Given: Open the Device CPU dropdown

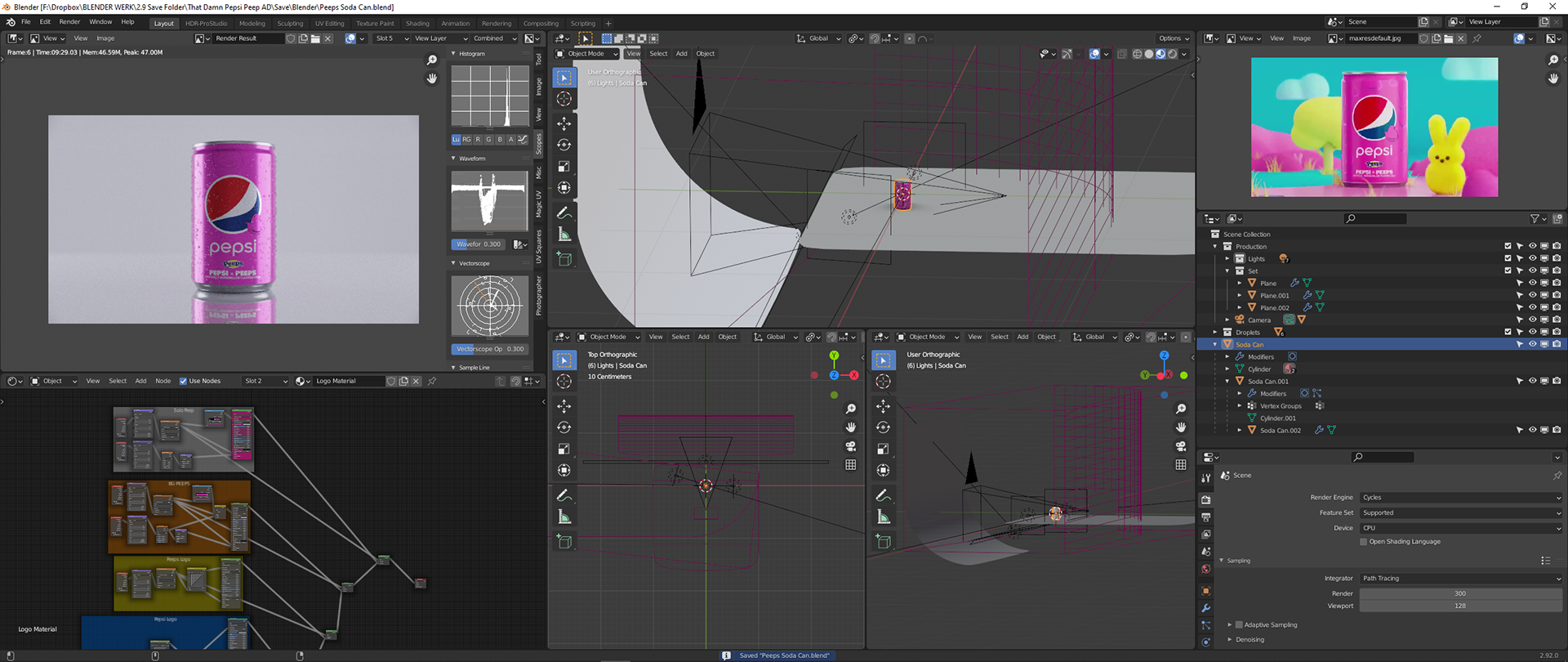Looking at the screenshot, I should coord(1461,528).
